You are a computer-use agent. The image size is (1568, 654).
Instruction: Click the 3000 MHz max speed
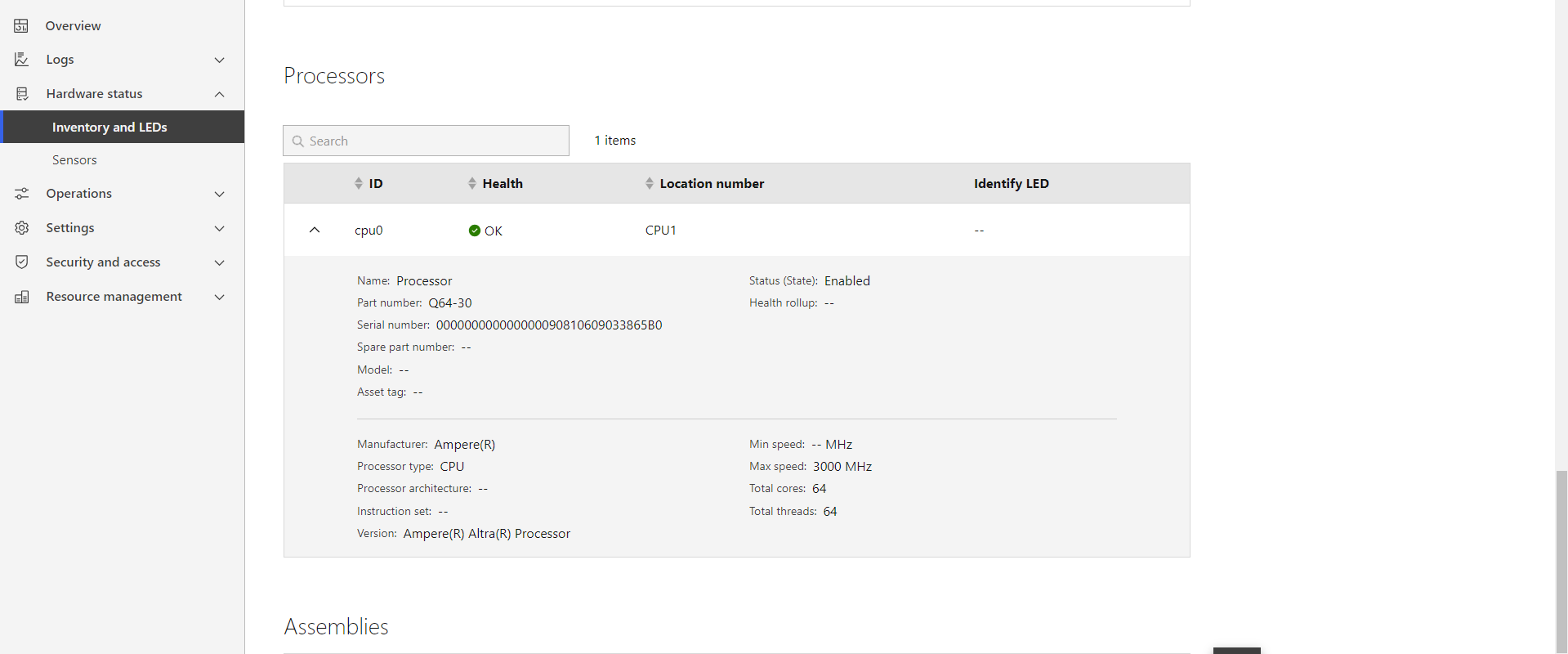pos(842,467)
